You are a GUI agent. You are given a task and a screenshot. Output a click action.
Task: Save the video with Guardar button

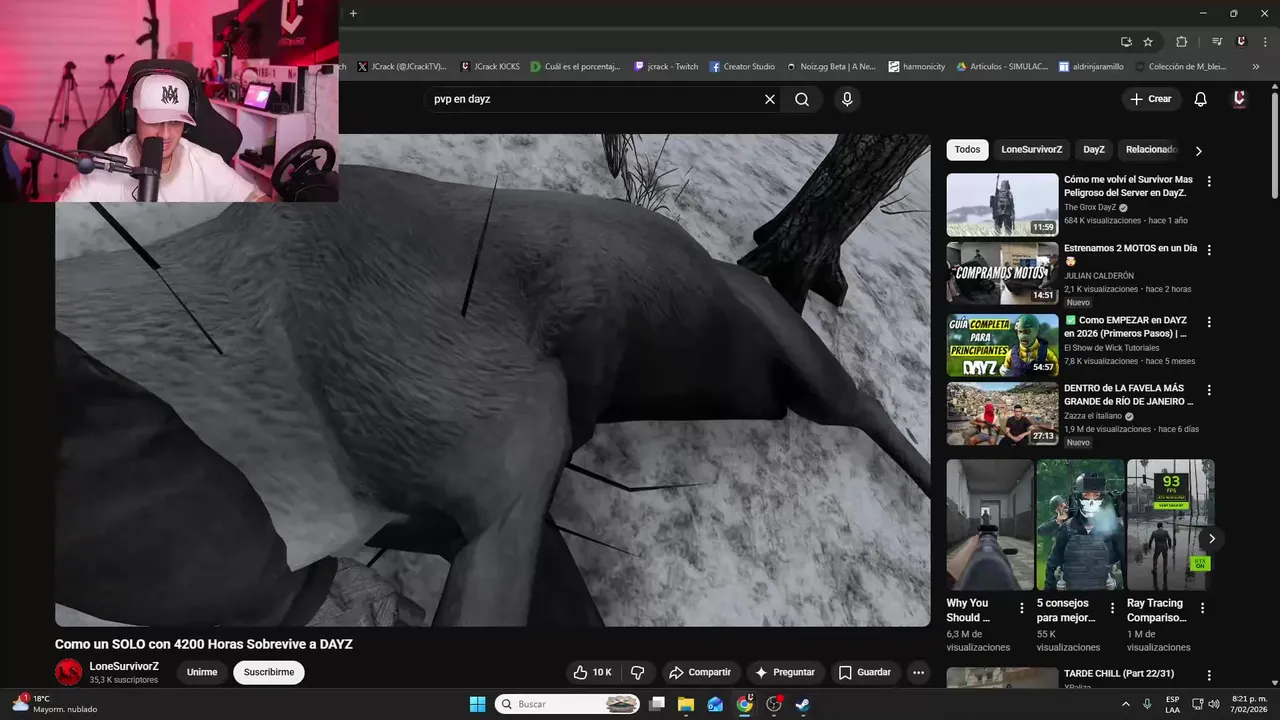point(864,672)
